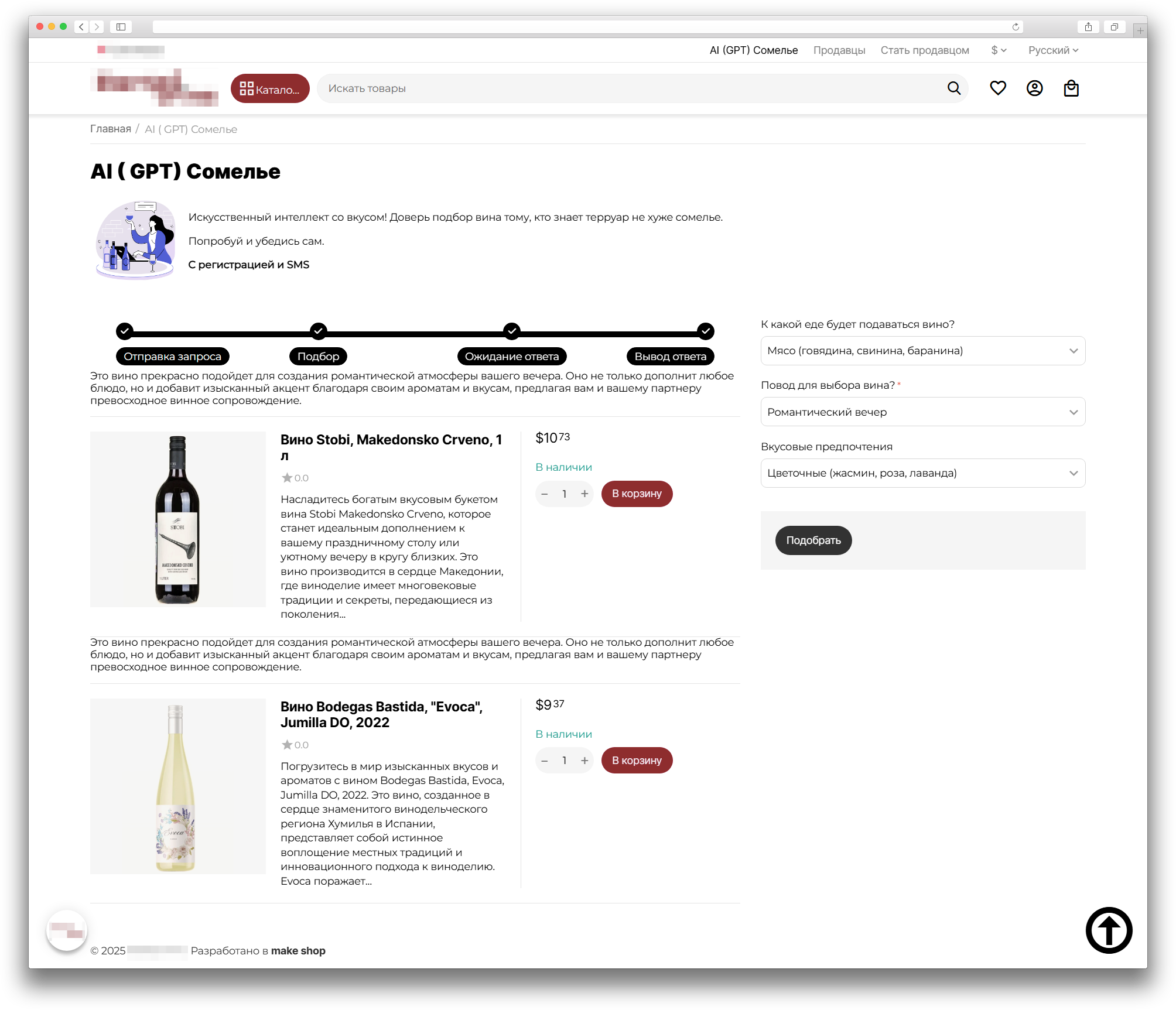Open the user account profile icon
Image resolution: width=1176 pixels, height=1010 pixels.
(x=1035, y=88)
